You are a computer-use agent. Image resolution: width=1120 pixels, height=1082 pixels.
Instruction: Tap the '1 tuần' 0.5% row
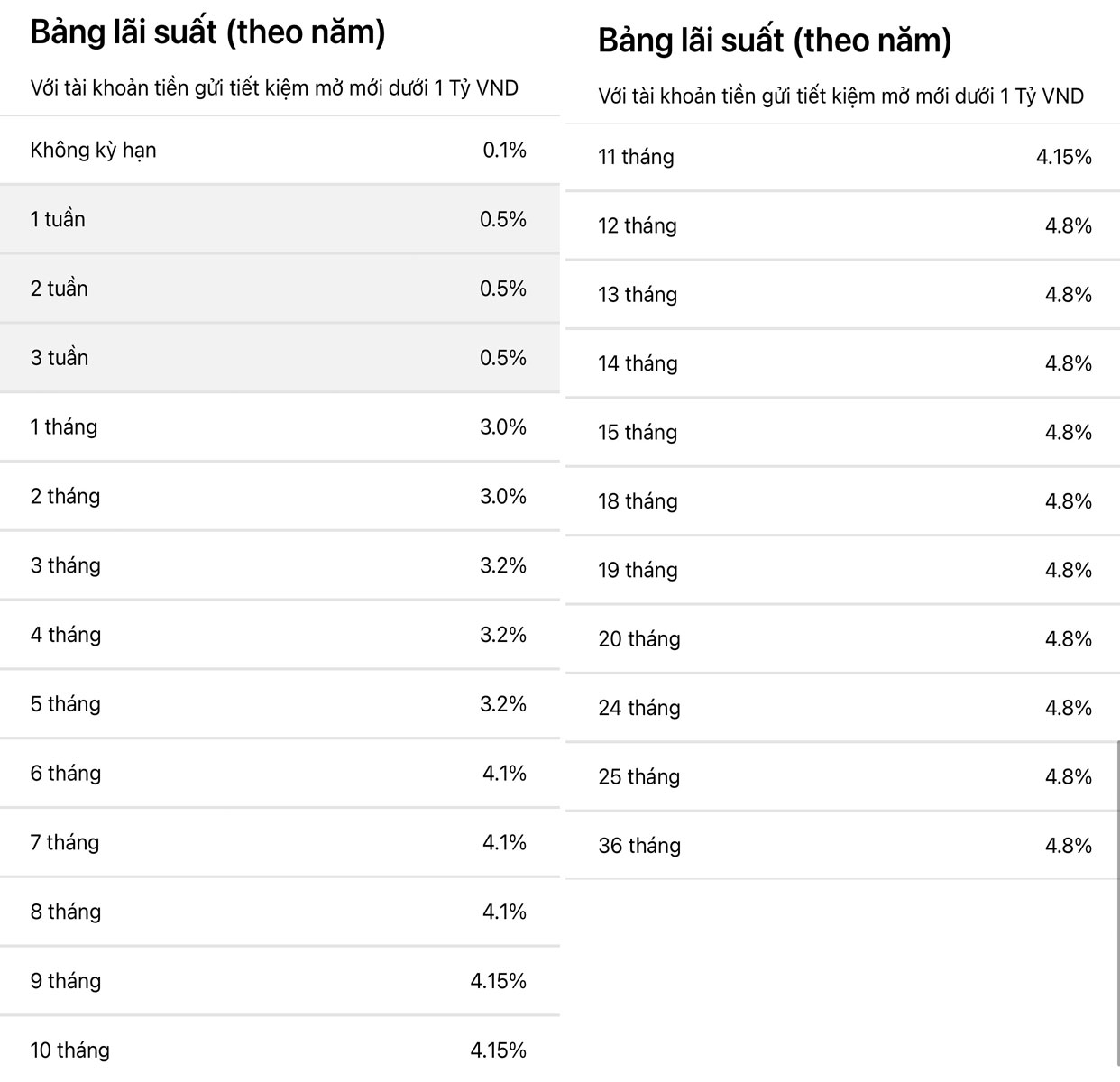280,219
